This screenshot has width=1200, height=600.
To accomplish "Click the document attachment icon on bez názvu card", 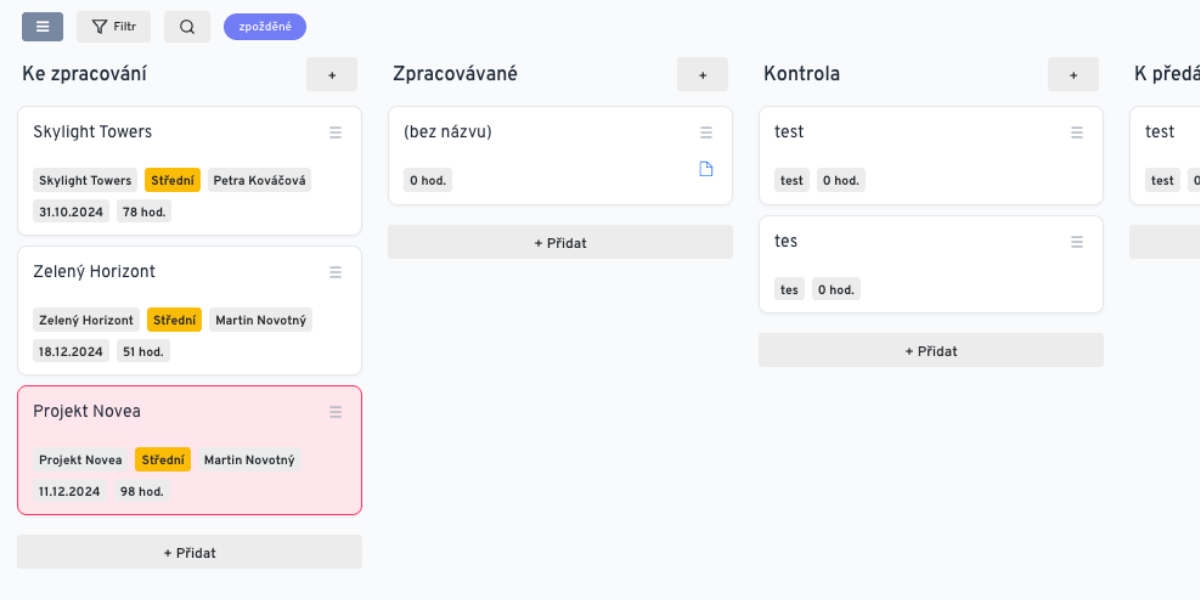I will point(706,169).
